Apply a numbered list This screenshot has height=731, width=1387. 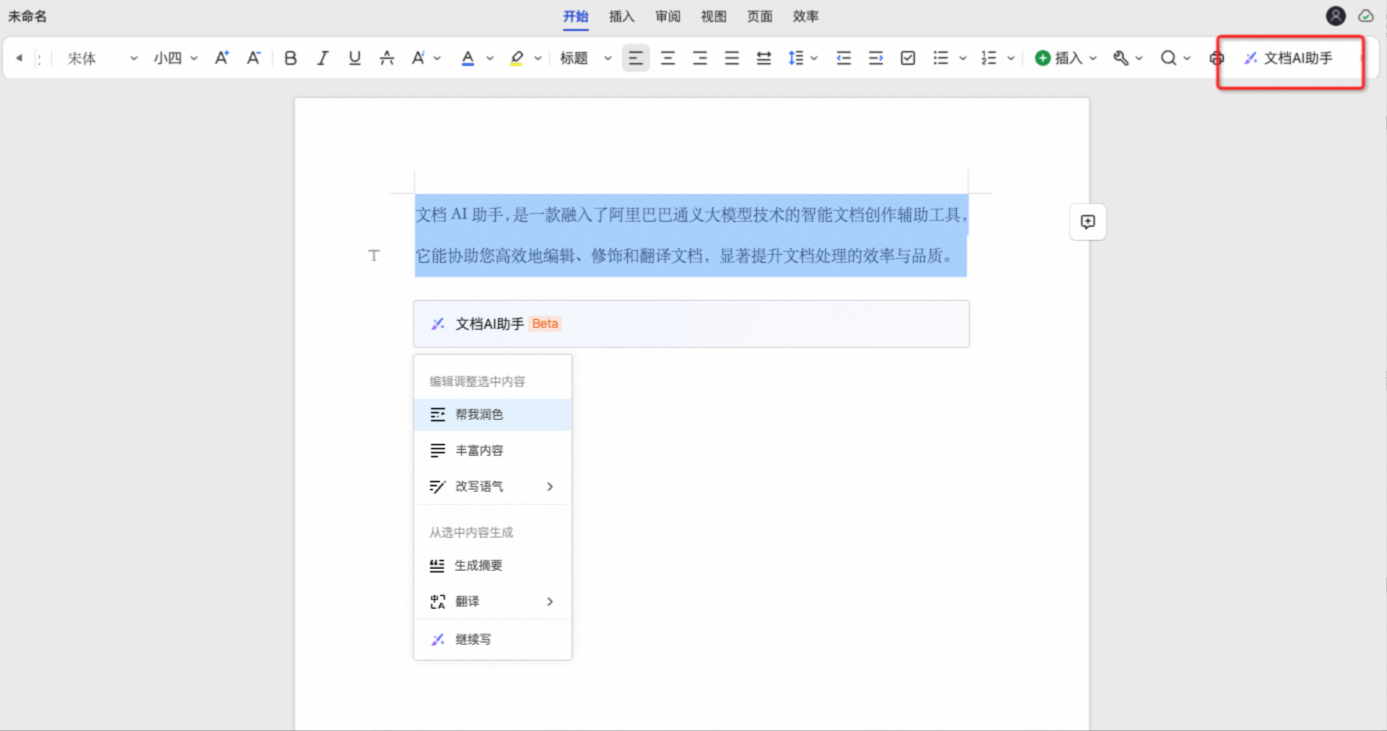989,58
